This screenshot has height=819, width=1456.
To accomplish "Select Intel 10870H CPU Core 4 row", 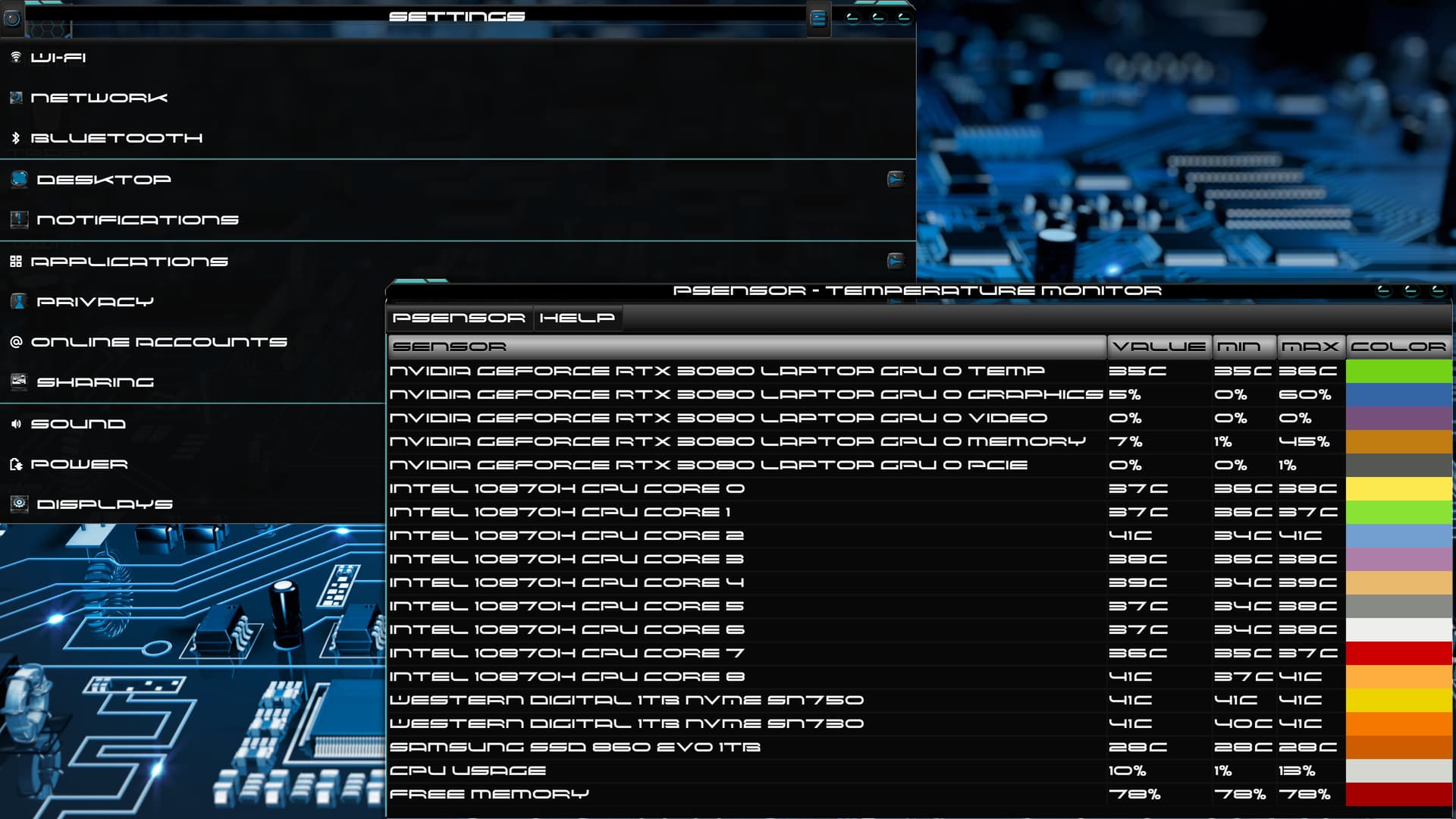I will [x=919, y=582].
